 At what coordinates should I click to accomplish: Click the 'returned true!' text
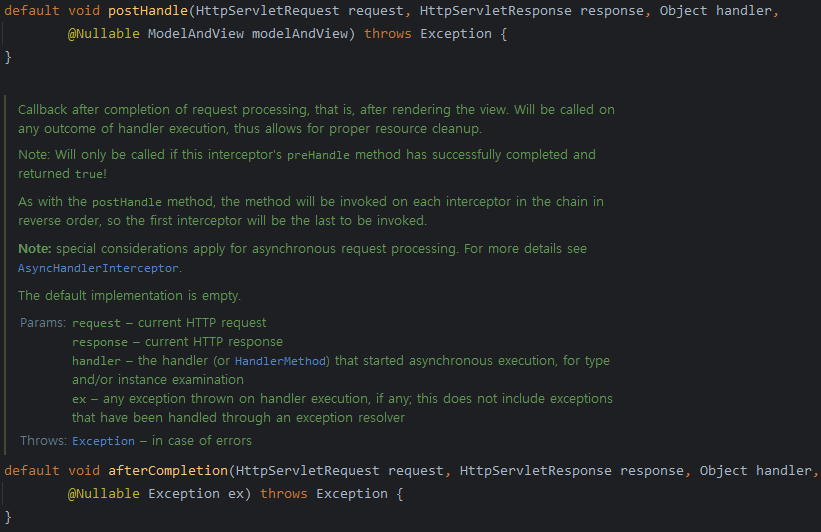coord(62,174)
